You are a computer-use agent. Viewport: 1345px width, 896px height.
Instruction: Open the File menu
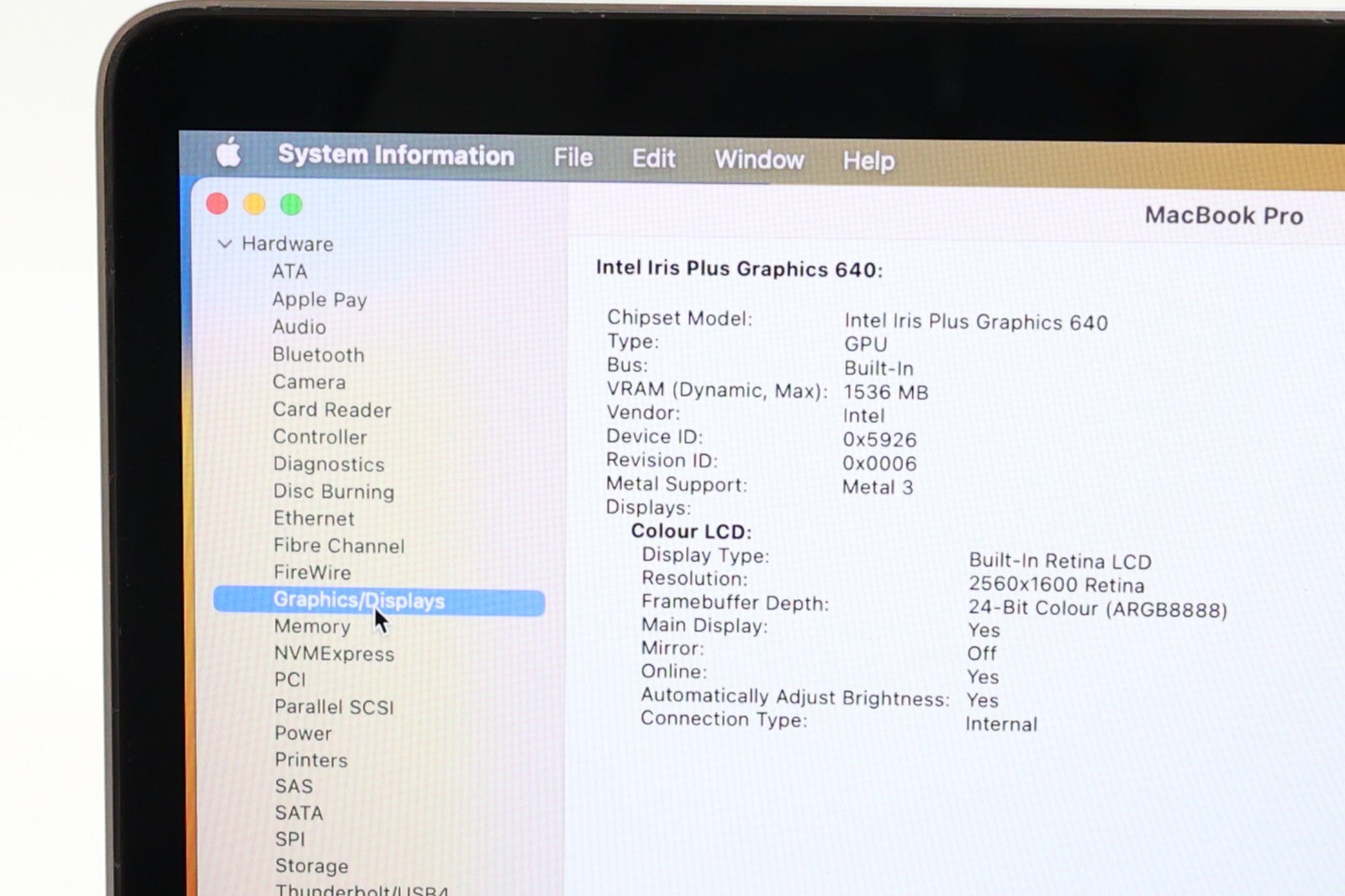tap(572, 158)
